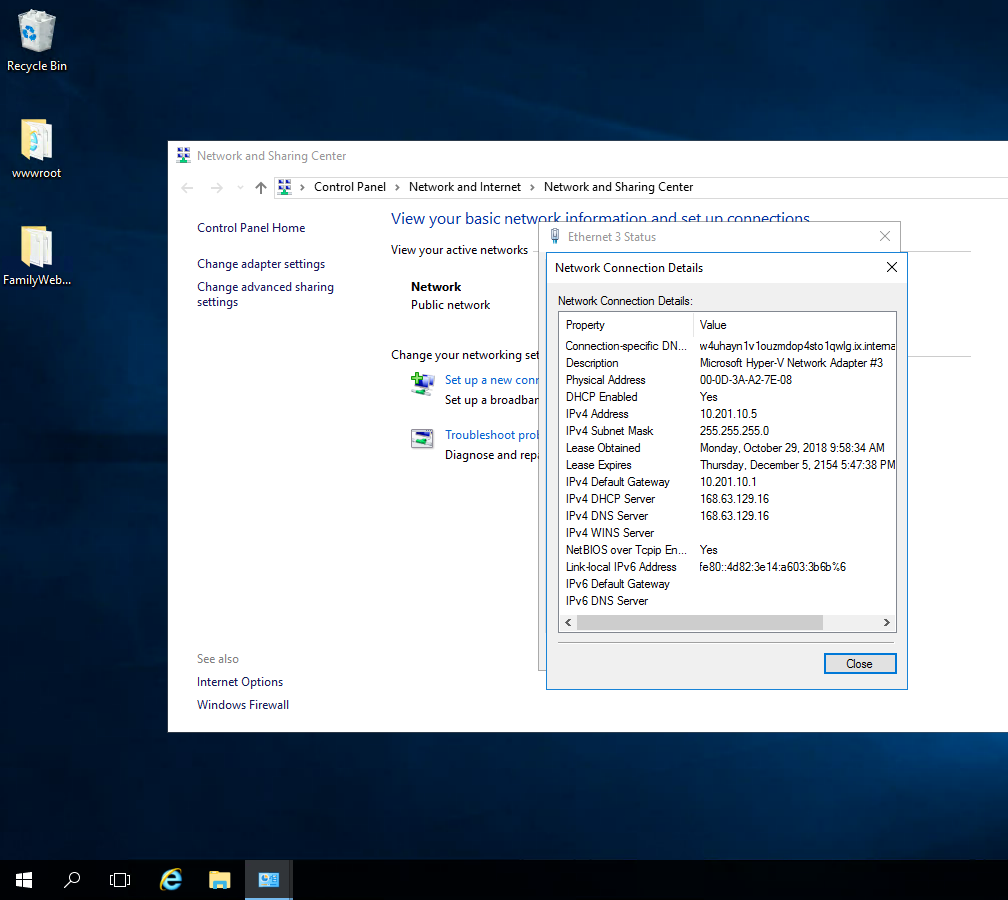The width and height of the screenshot is (1008, 900).
Task: Click the Windows Start button
Action: (x=24, y=880)
